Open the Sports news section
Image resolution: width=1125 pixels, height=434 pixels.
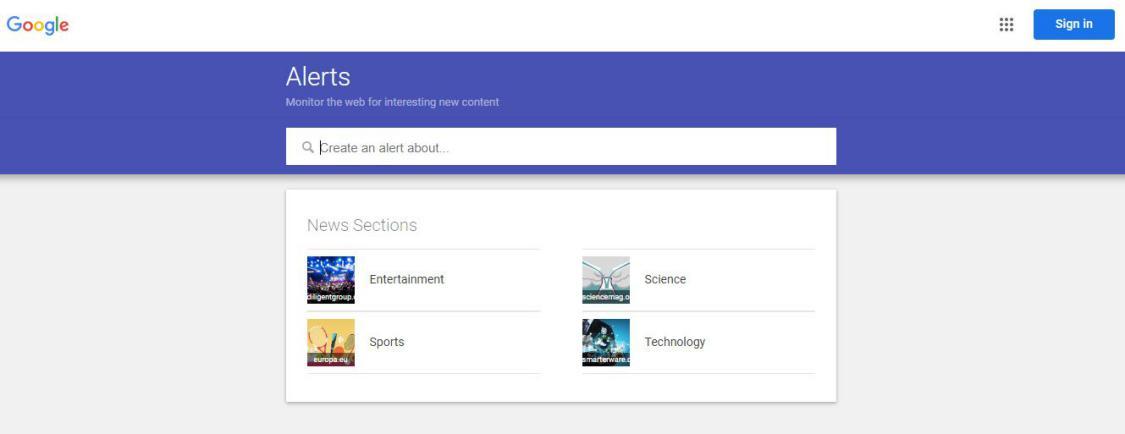coord(423,342)
